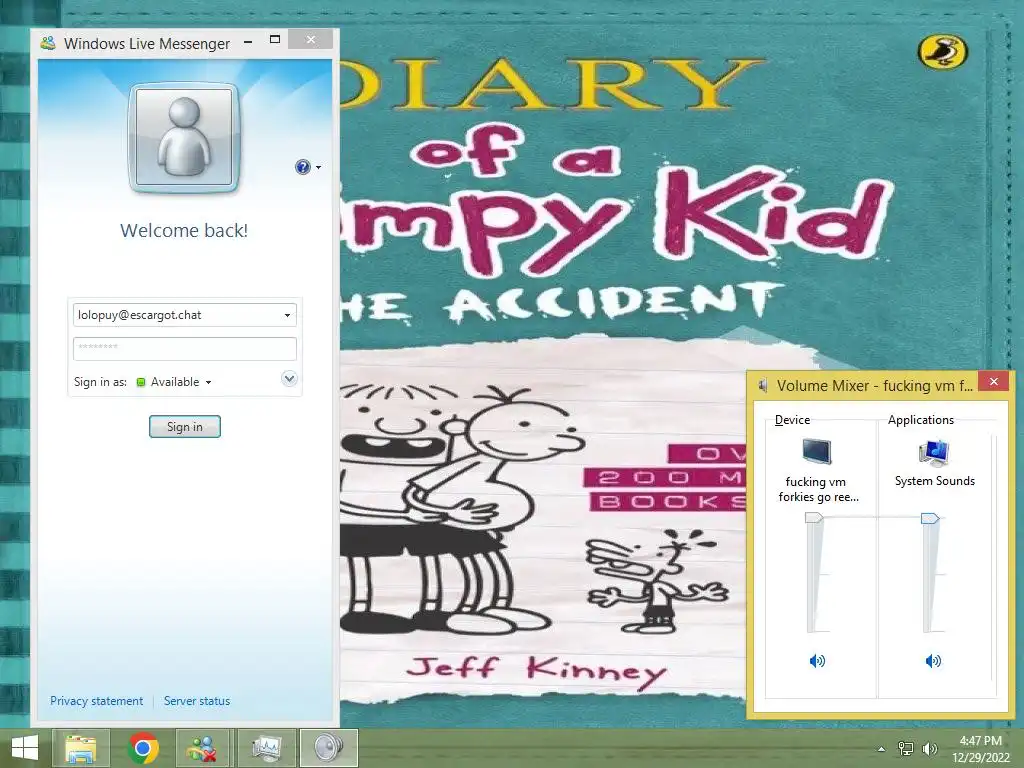Click the device volume slider thumb
Screen dimensions: 1024x768
814,518
